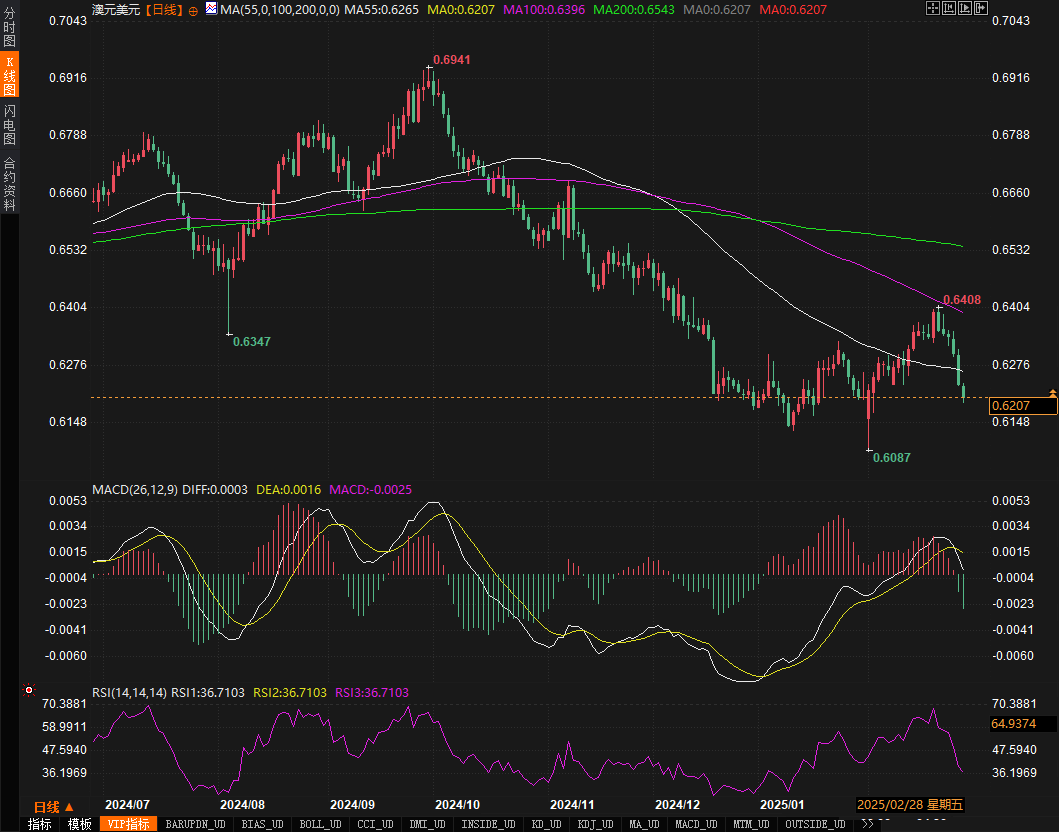This screenshot has width=1059, height=832.
Task: Click the orange arrow marker above the 0.6207 price tag
Action: coord(1052,390)
